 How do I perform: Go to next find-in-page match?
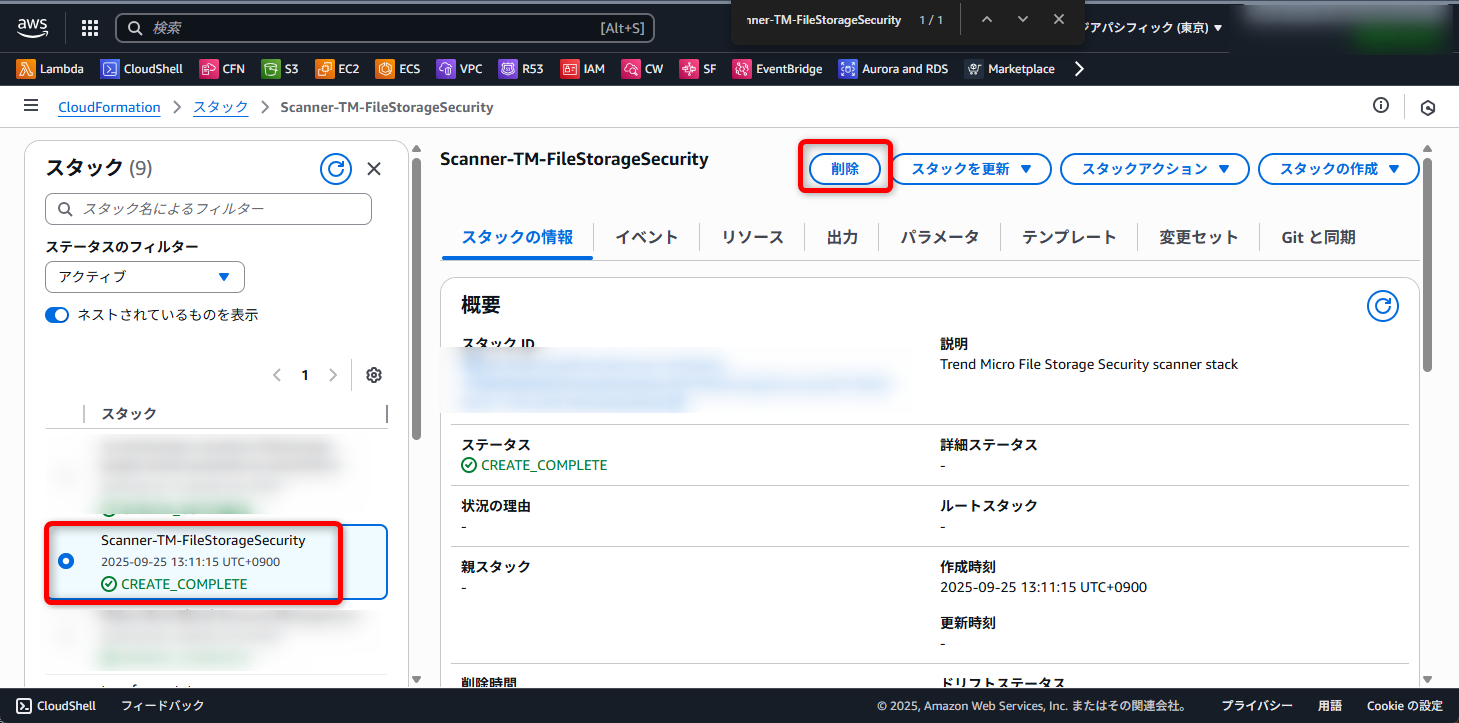coord(1023,20)
